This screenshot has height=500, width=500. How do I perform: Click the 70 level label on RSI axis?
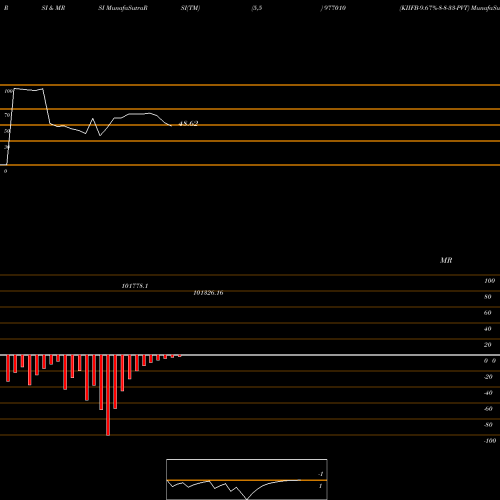click(7, 115)
